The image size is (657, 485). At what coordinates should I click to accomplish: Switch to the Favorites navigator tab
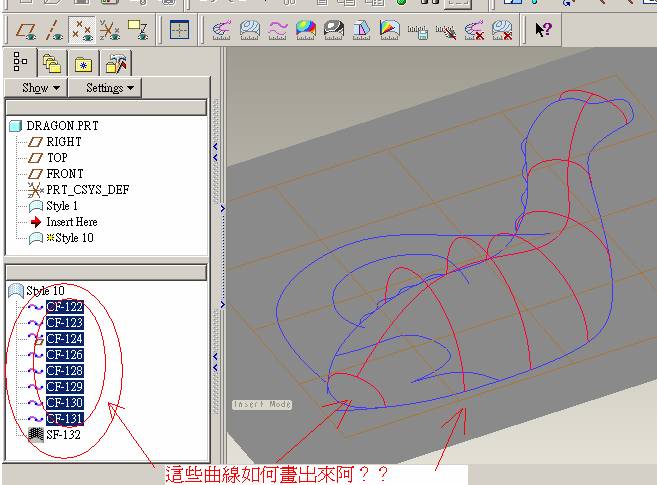click(x=83, y=64)
